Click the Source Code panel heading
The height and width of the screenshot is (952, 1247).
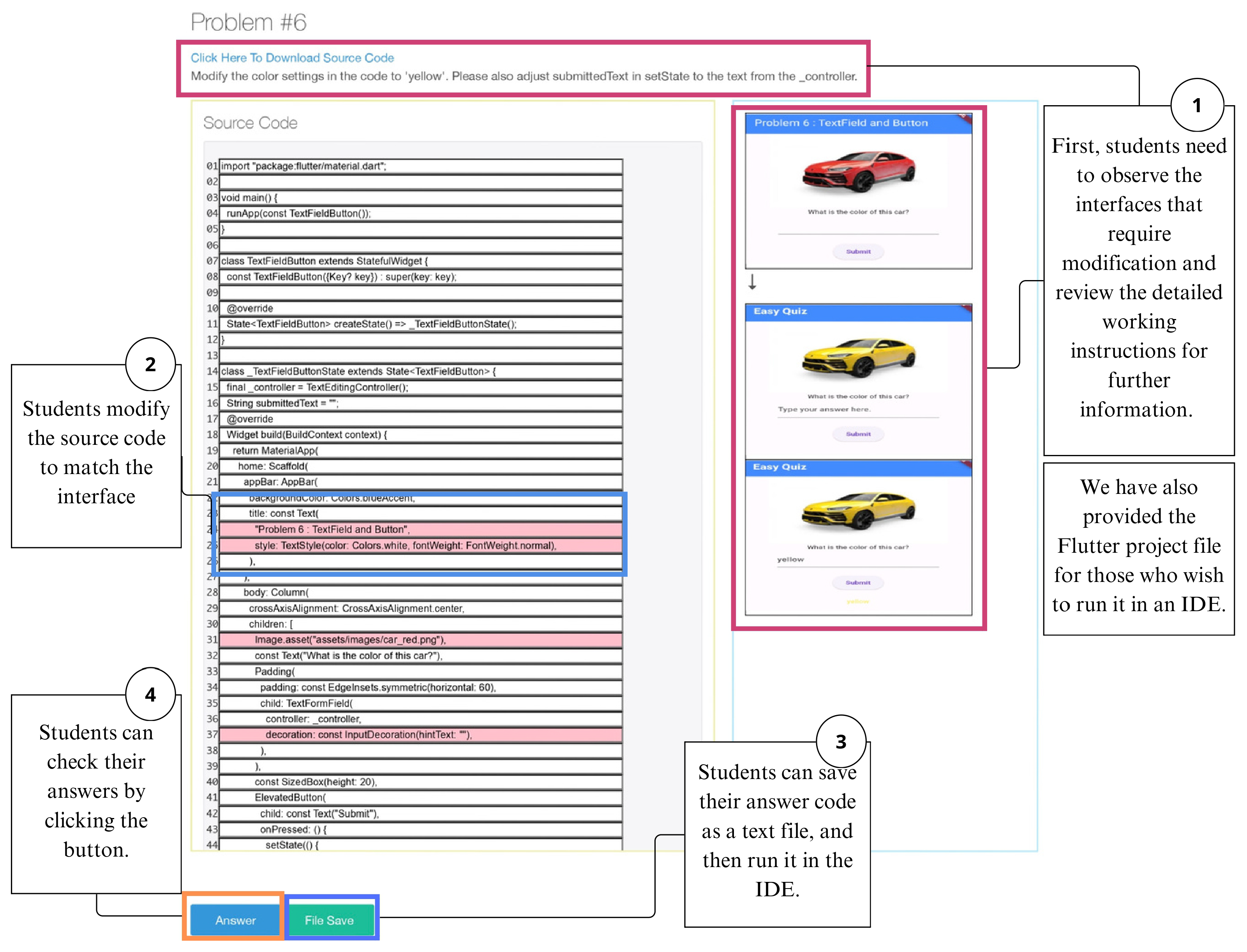[x=250, y=123]
